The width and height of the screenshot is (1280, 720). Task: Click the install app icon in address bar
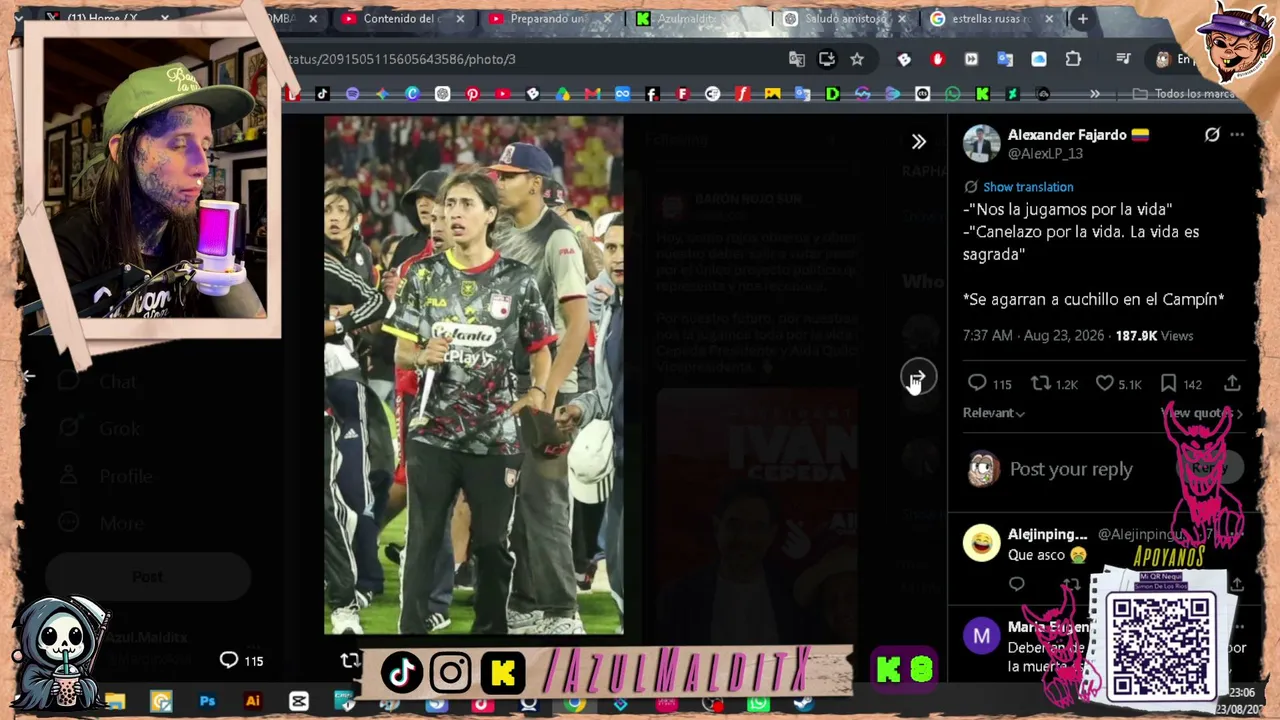(x=827, y=59)
